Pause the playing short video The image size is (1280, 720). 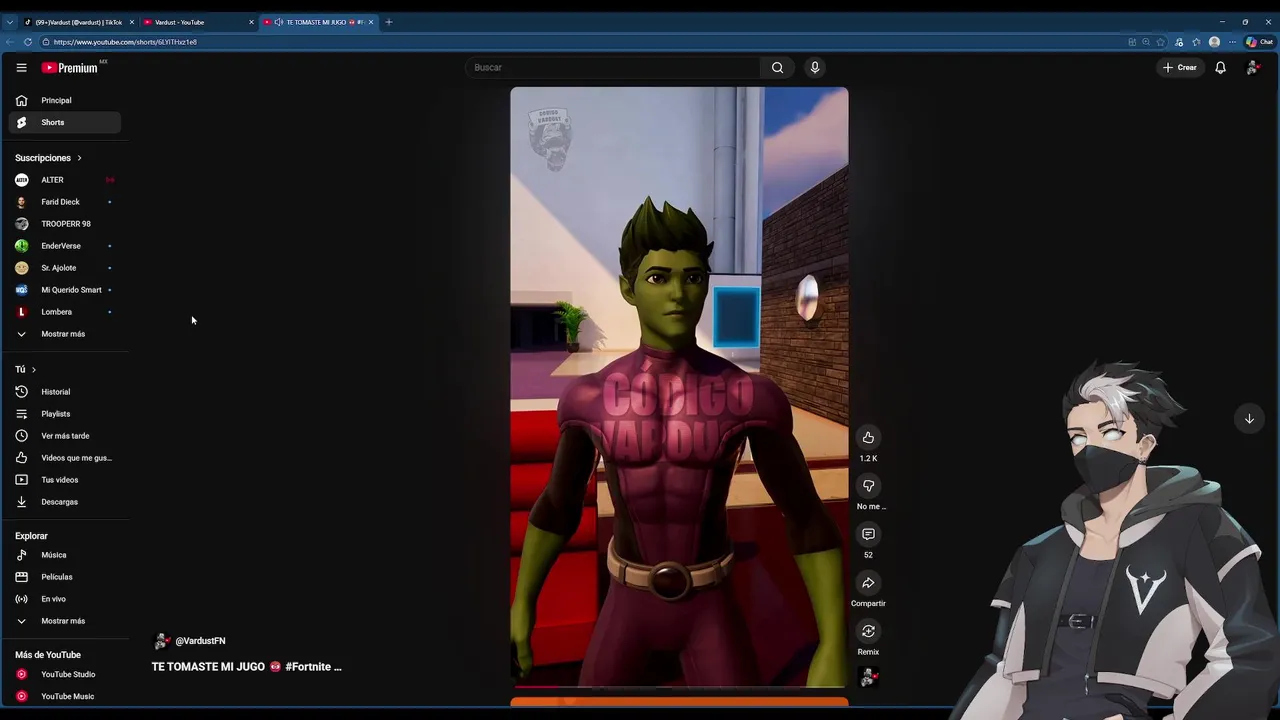pos(679,387)
